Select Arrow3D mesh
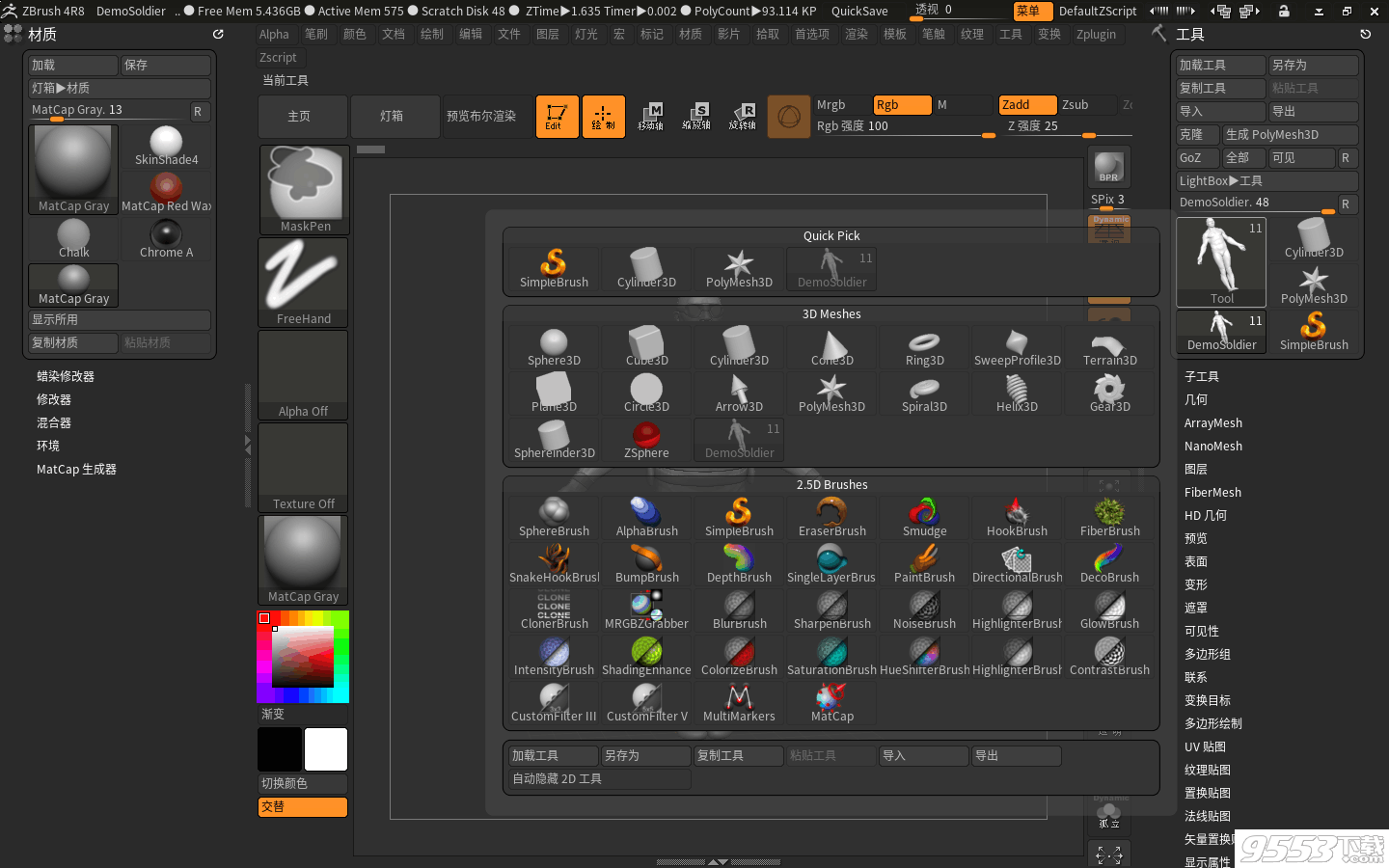Screen dimensions: 1389x868 739,393
